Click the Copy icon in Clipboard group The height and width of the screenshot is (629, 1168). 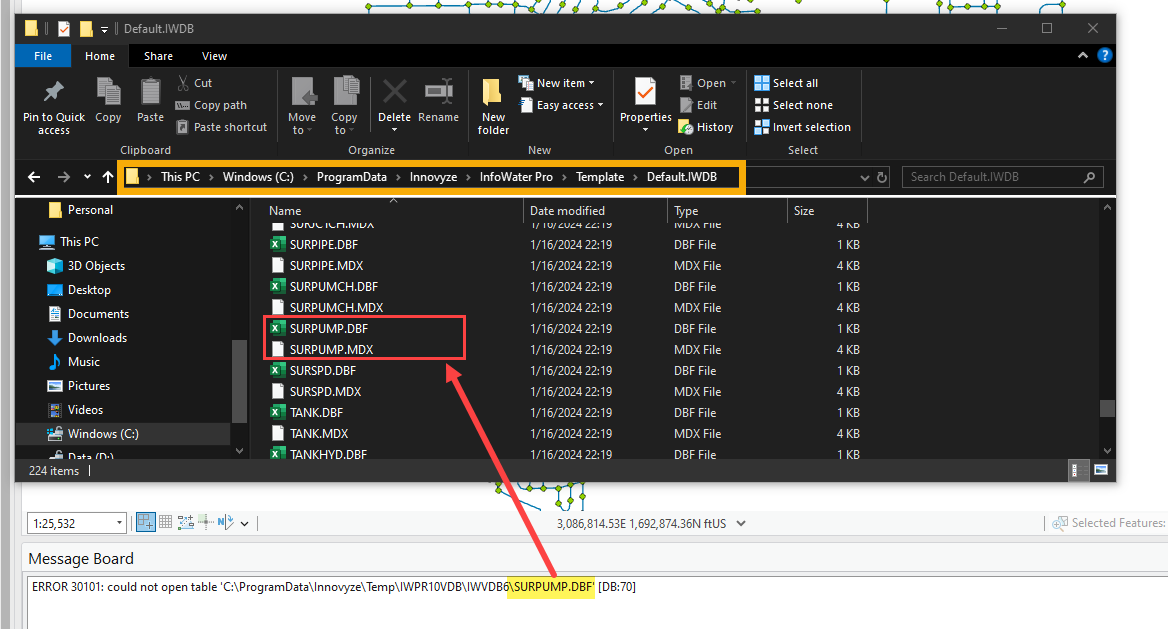[x=108, y=92]
